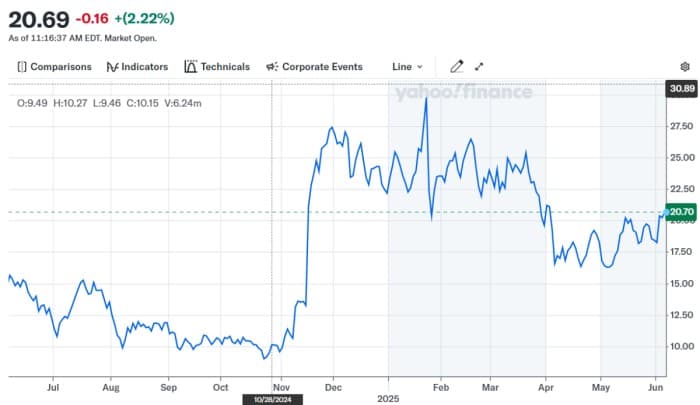
Task: Click the 20.69 headline stock price
Action: [35, 17]
